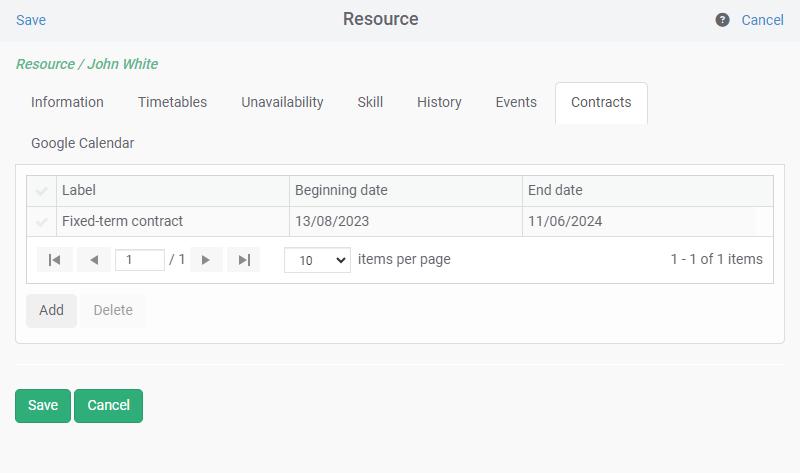The width and height of the screenshot is (800, 473).
Task: Toggle select-all checkmark in table header
Action: (x=41, y=191)
